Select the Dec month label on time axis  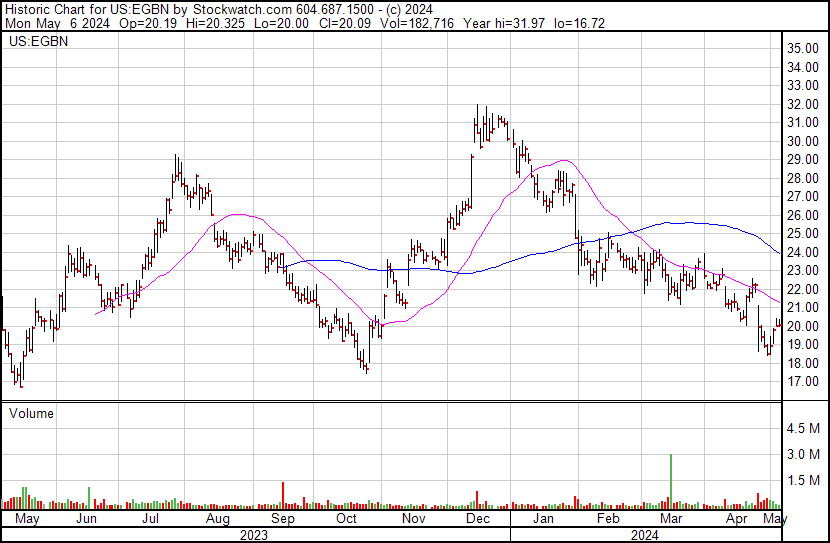[x=477, y=518]
